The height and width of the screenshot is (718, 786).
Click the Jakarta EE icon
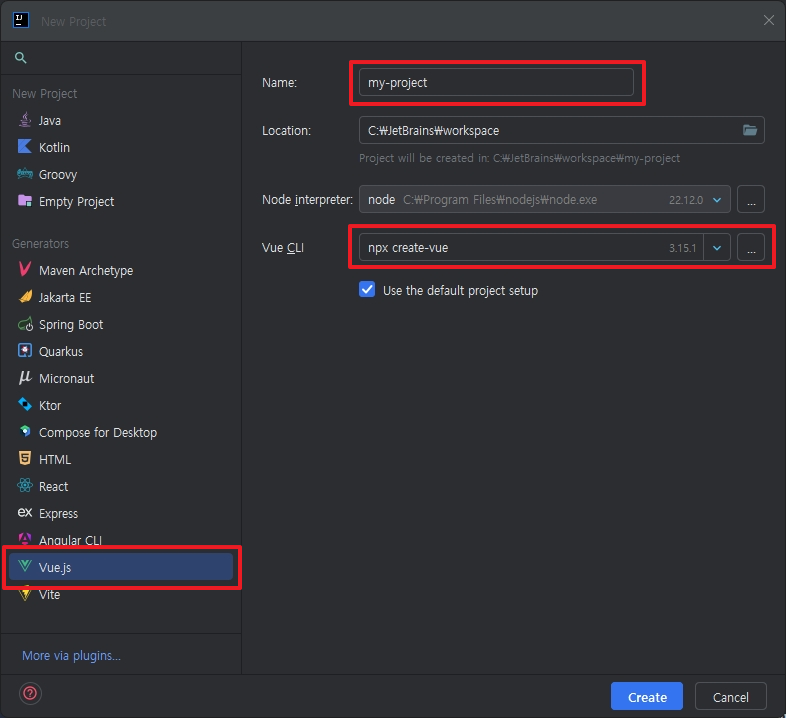point(25,297)
